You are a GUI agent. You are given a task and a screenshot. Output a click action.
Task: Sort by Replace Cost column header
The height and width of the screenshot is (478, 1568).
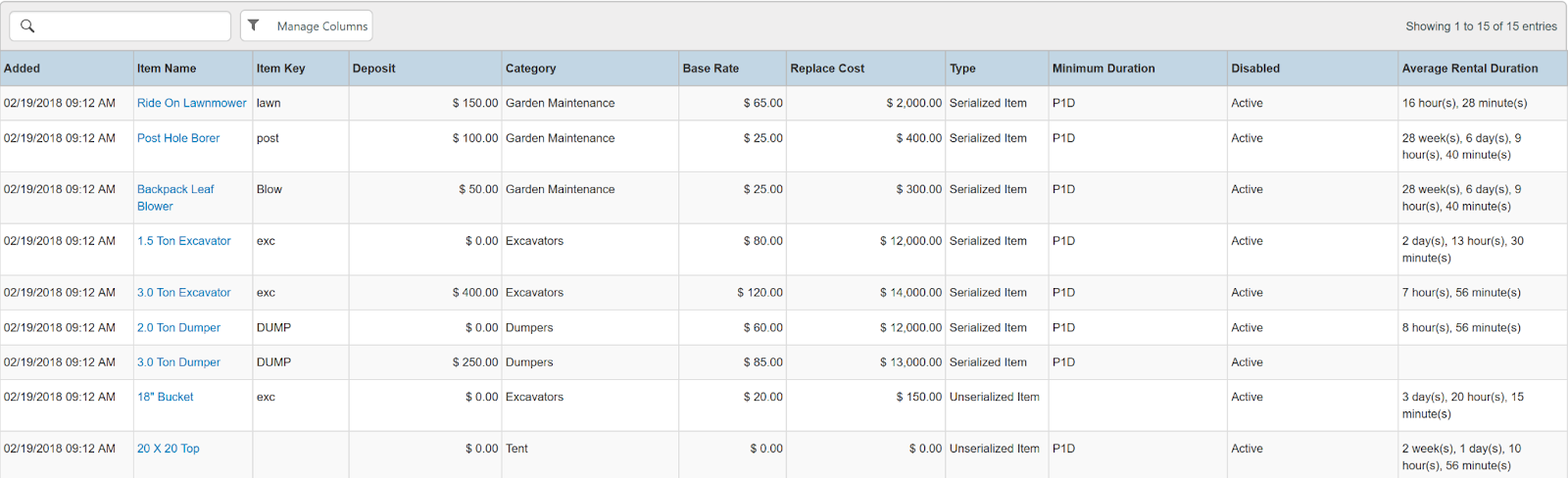coord(827,69)
